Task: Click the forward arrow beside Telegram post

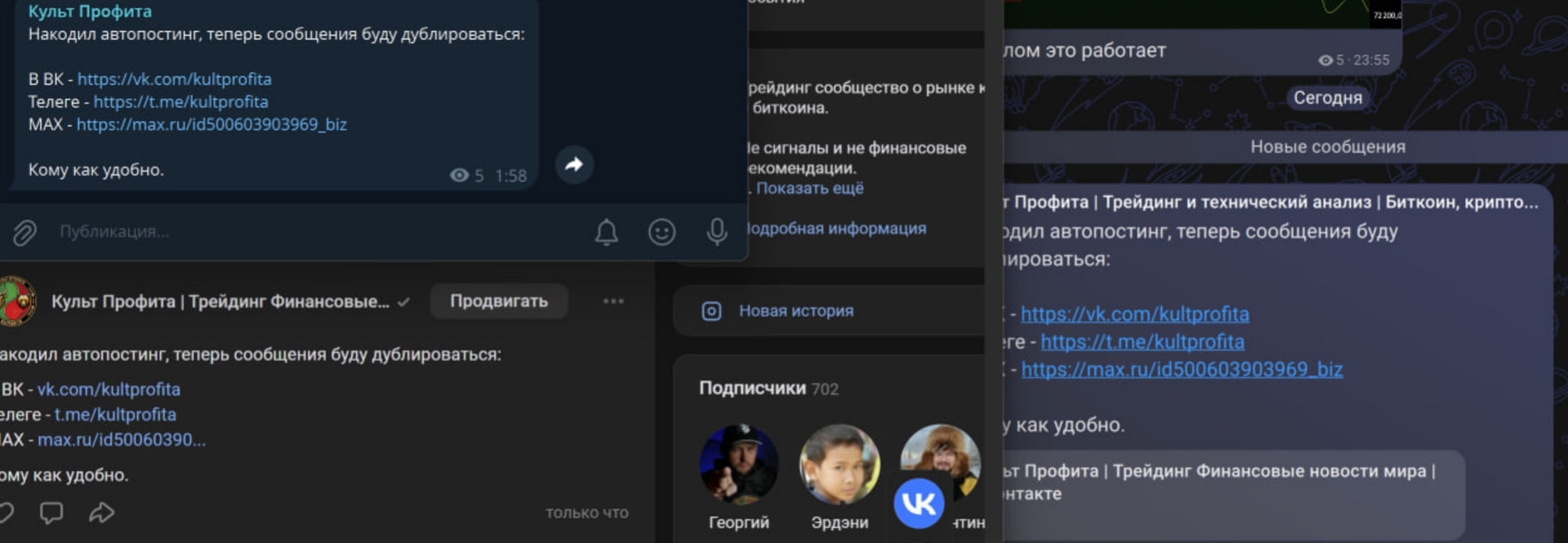Action: [x=574, y=165]
